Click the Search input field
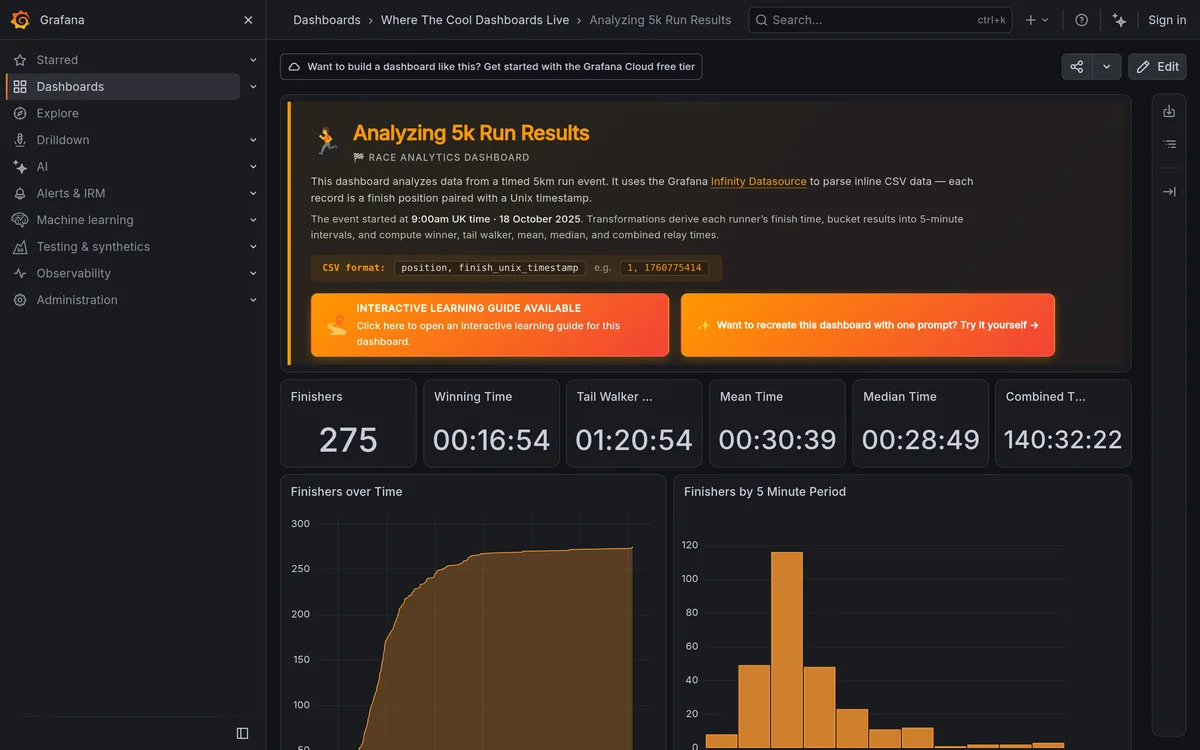 pos(880,20)
